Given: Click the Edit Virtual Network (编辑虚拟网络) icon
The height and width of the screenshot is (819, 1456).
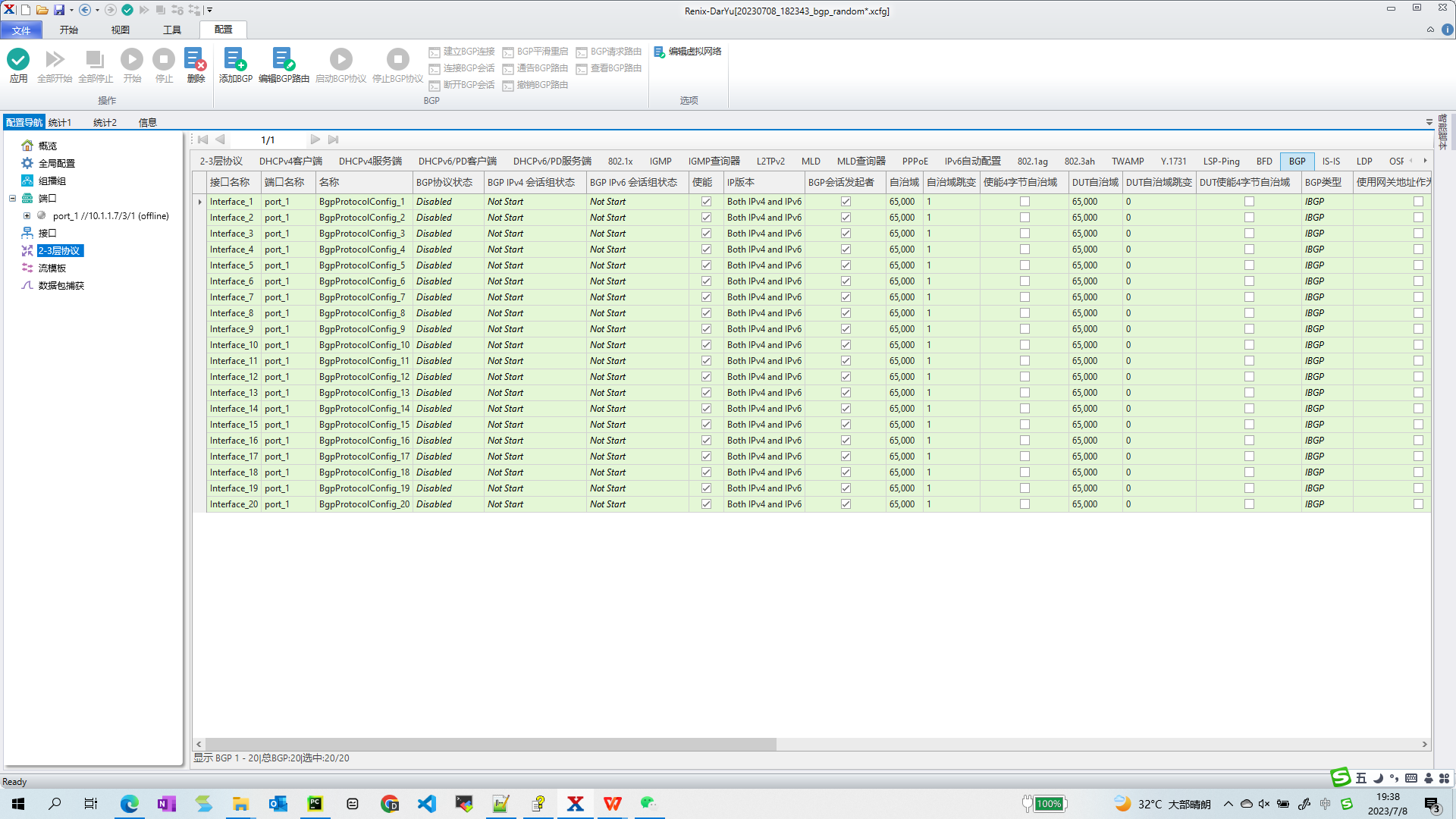Looking at the screenshot, I should pyautogui.click(x=660, y=52).
